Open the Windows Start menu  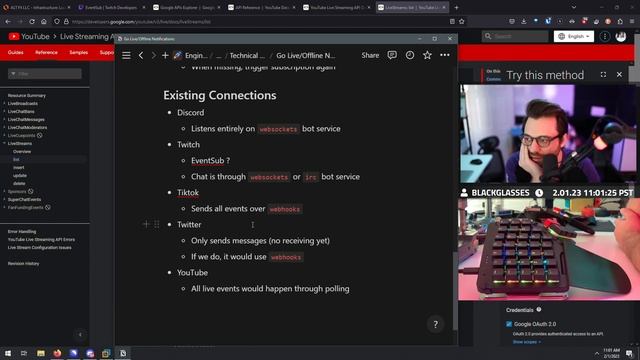pos(7,353)
